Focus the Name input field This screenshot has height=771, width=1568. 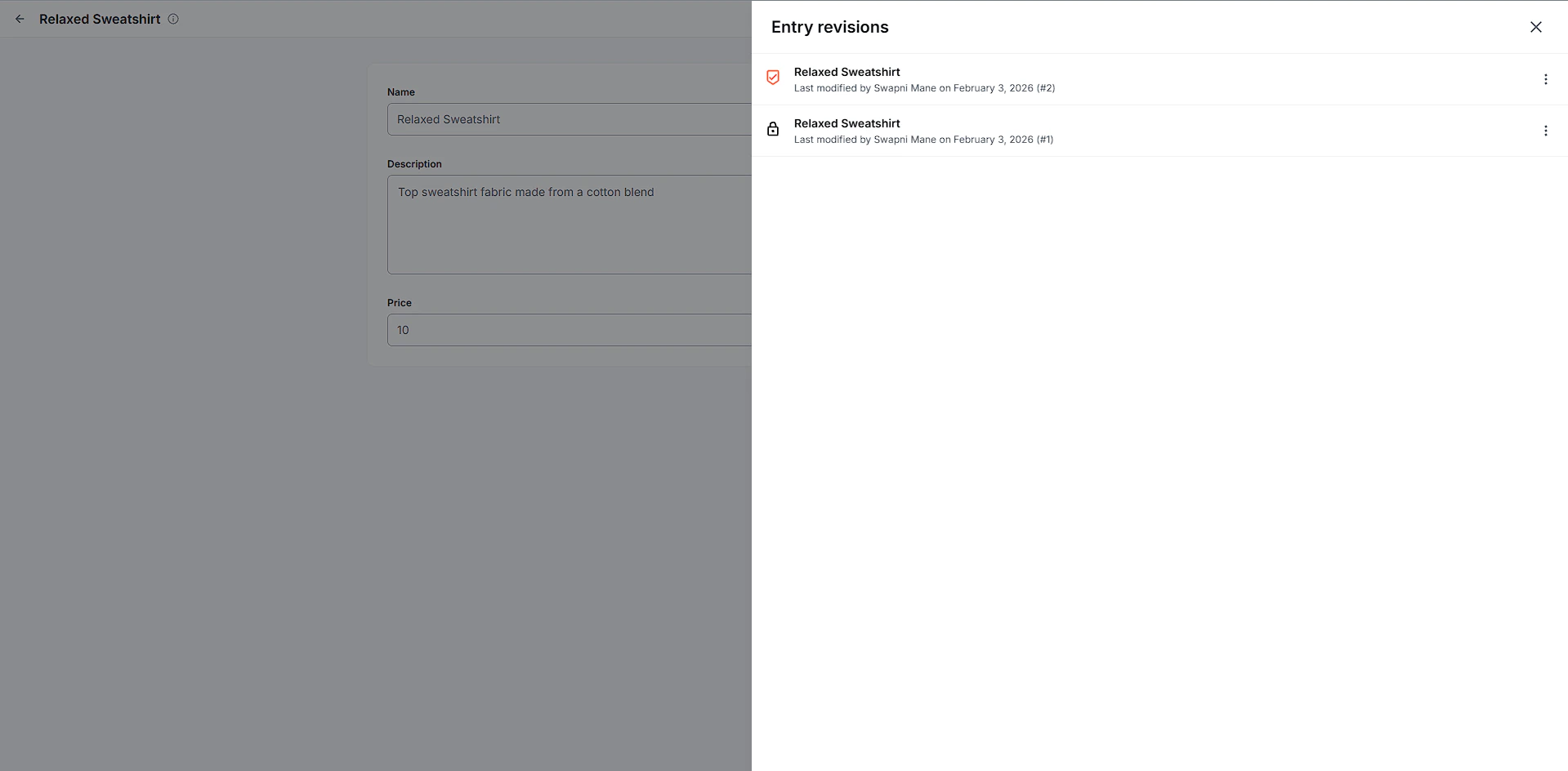(570, 119)
